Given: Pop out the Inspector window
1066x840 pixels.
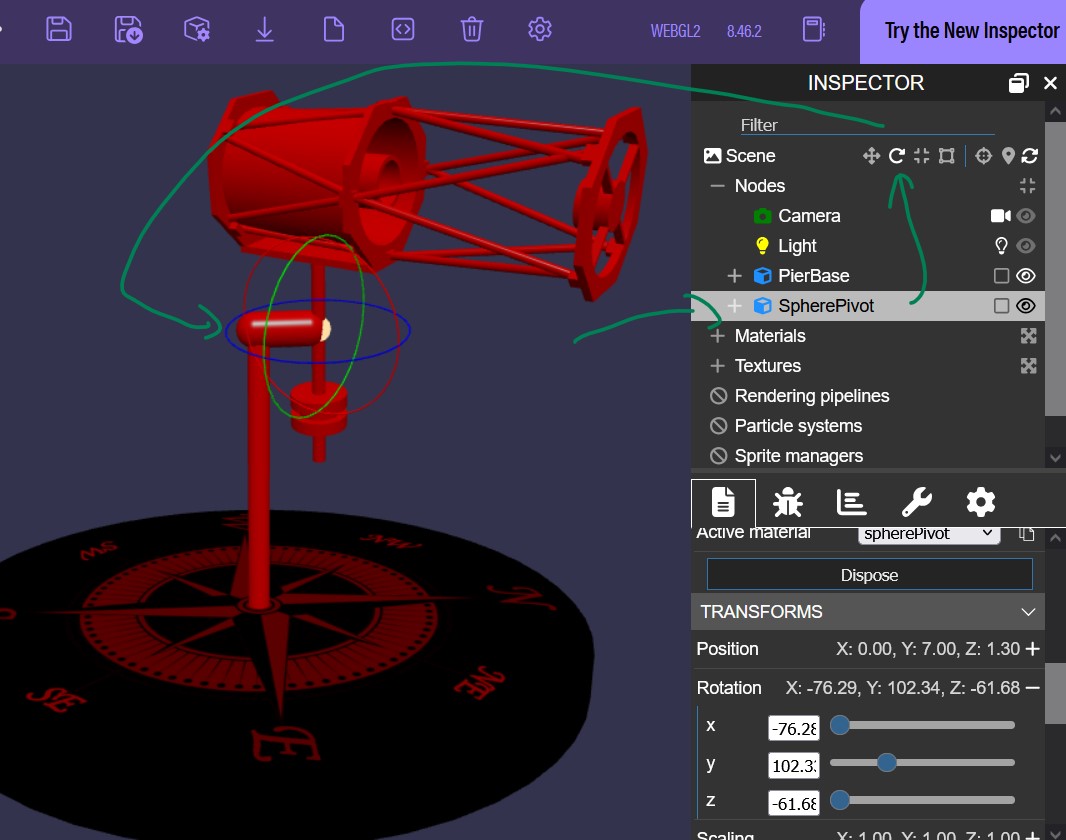Looking at the screenshot, I should click(1018, 83).
